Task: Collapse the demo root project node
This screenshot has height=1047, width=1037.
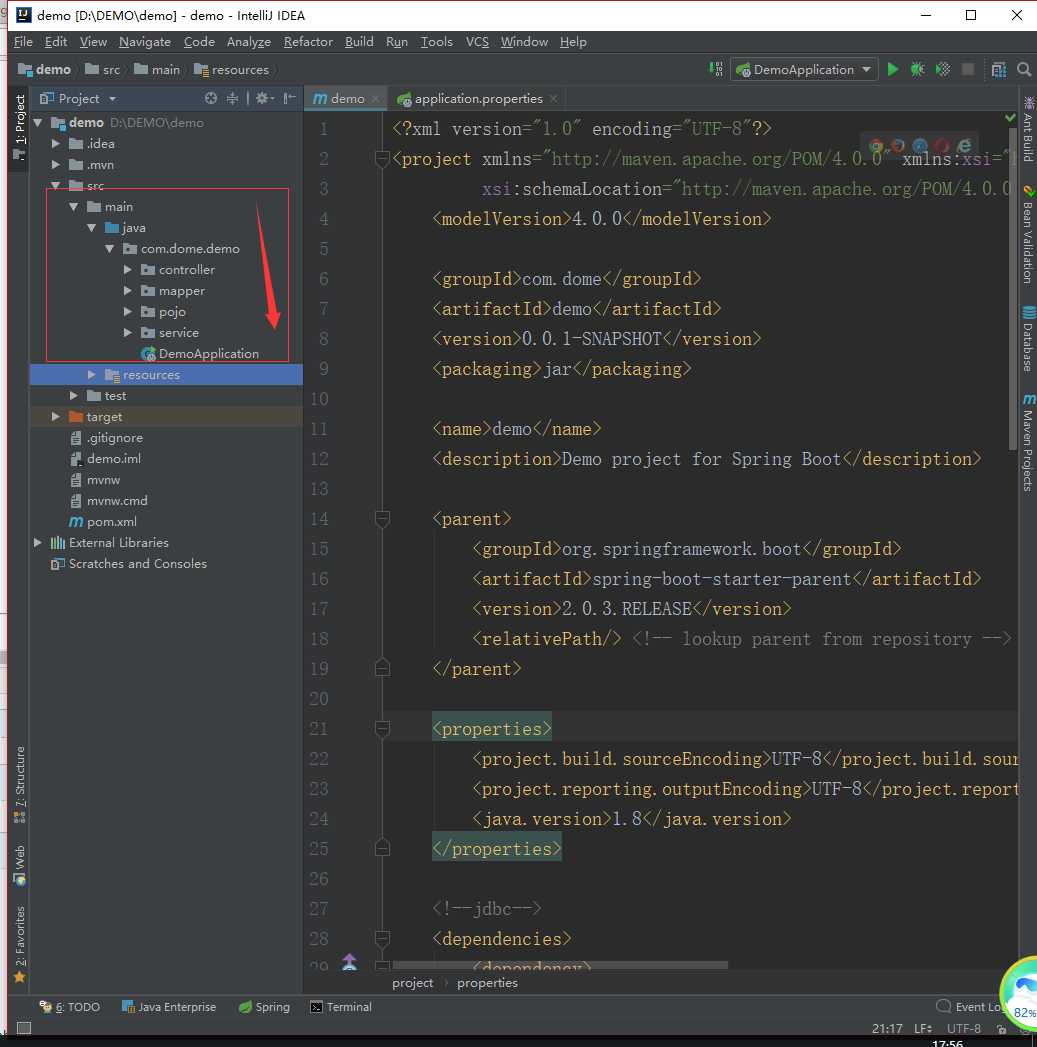Action: pyautogui.click(x=38, y=123)
